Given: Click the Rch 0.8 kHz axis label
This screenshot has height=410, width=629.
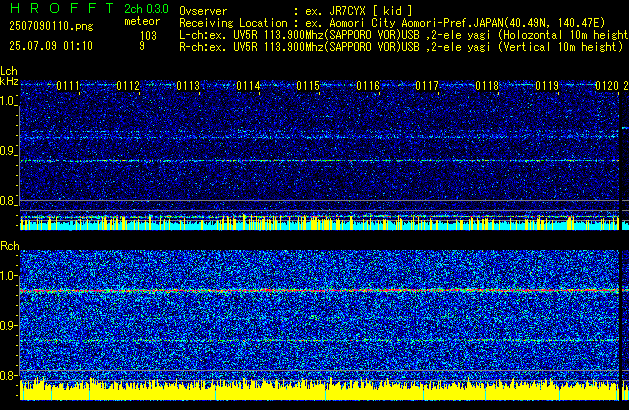Looking at the screenshot, I should click(x=8, y=376).
